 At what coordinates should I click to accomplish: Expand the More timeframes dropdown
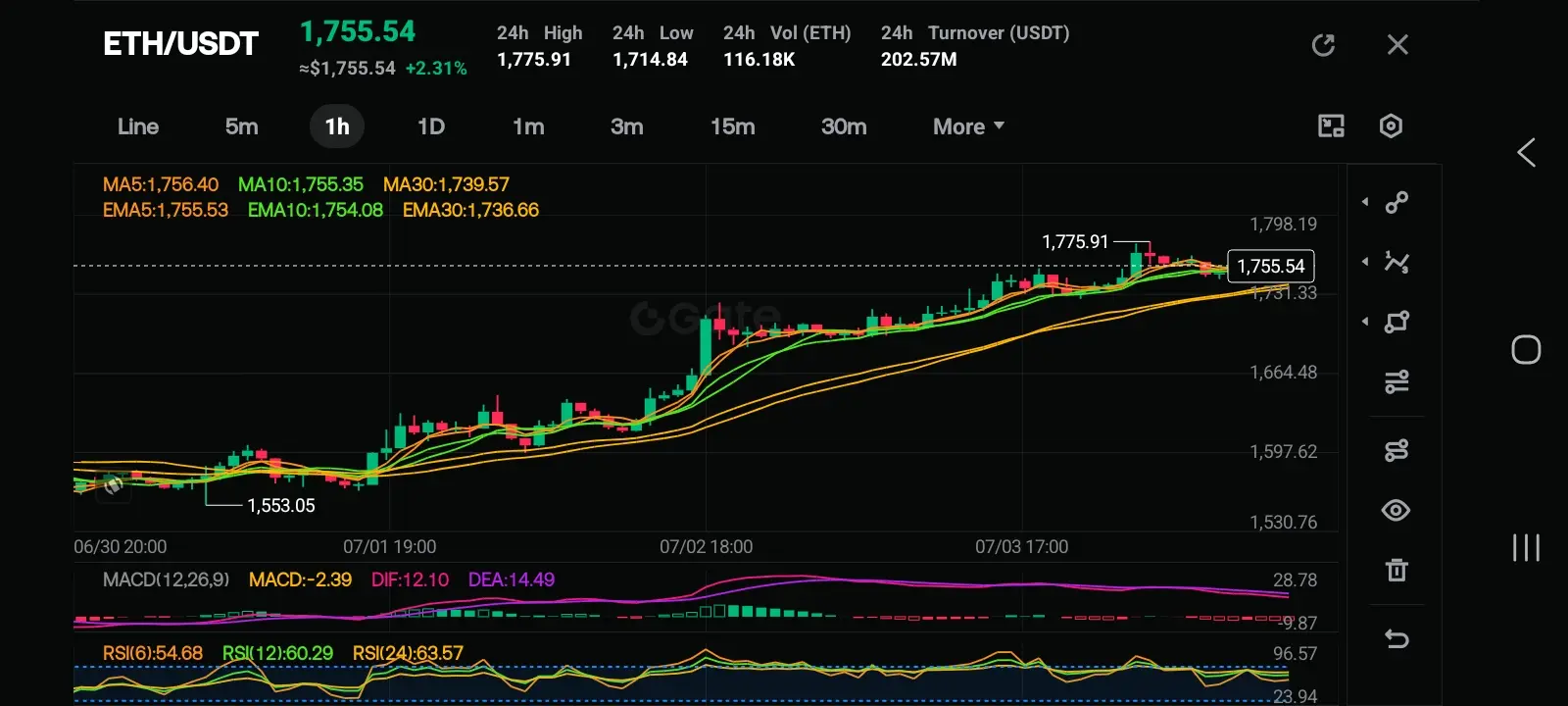[x=968, y=126]
